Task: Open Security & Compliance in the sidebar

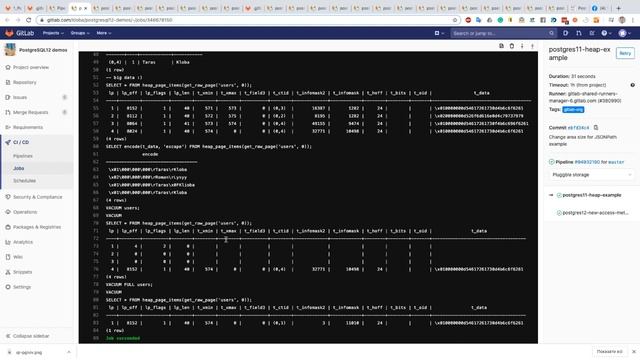Action: [x=38, y=197]
